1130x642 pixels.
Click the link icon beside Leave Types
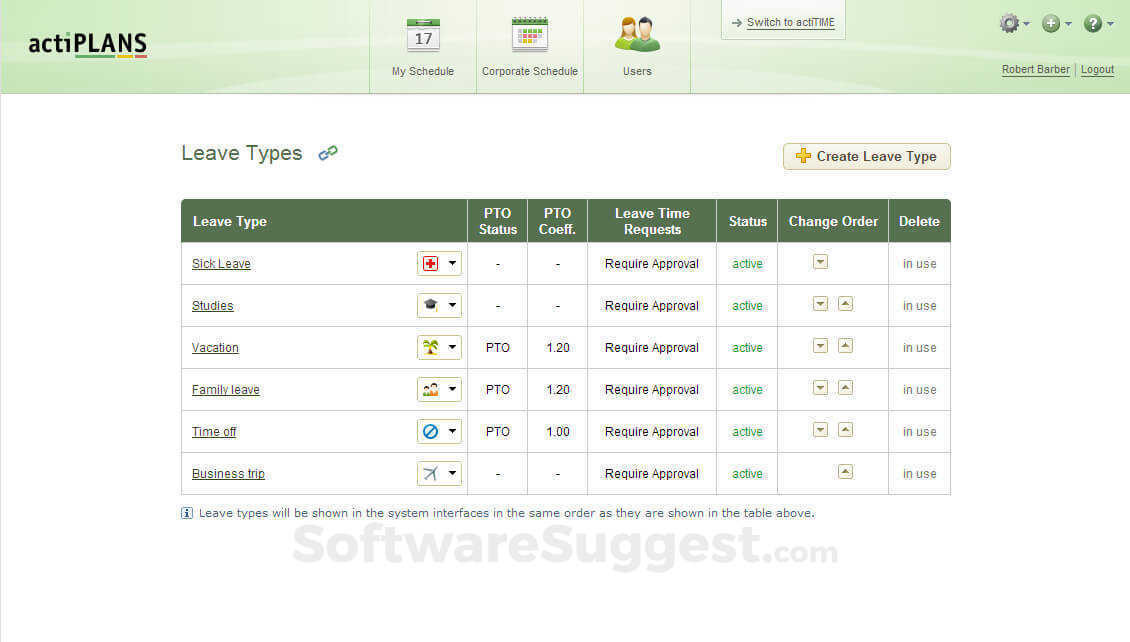pos(328,153)
